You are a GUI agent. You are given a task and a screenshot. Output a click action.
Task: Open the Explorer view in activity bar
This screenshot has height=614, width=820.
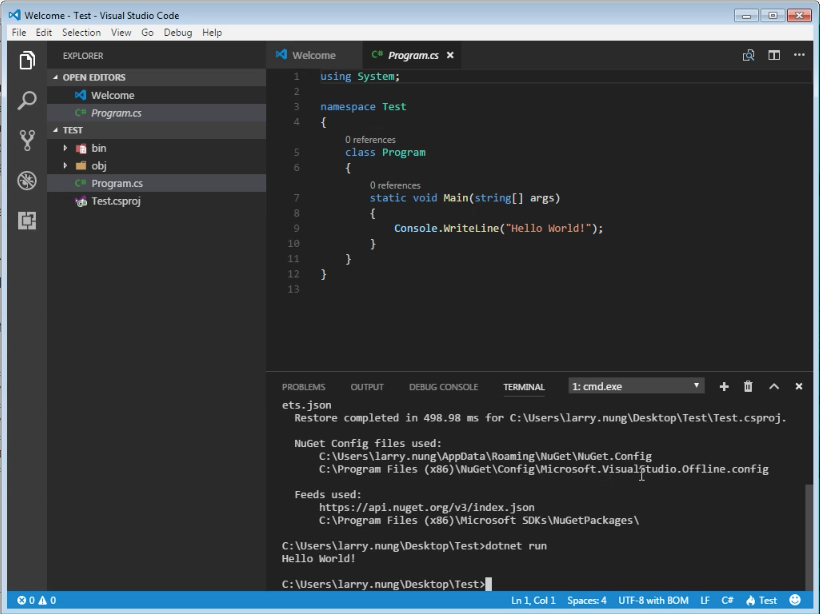coord(27,60)
